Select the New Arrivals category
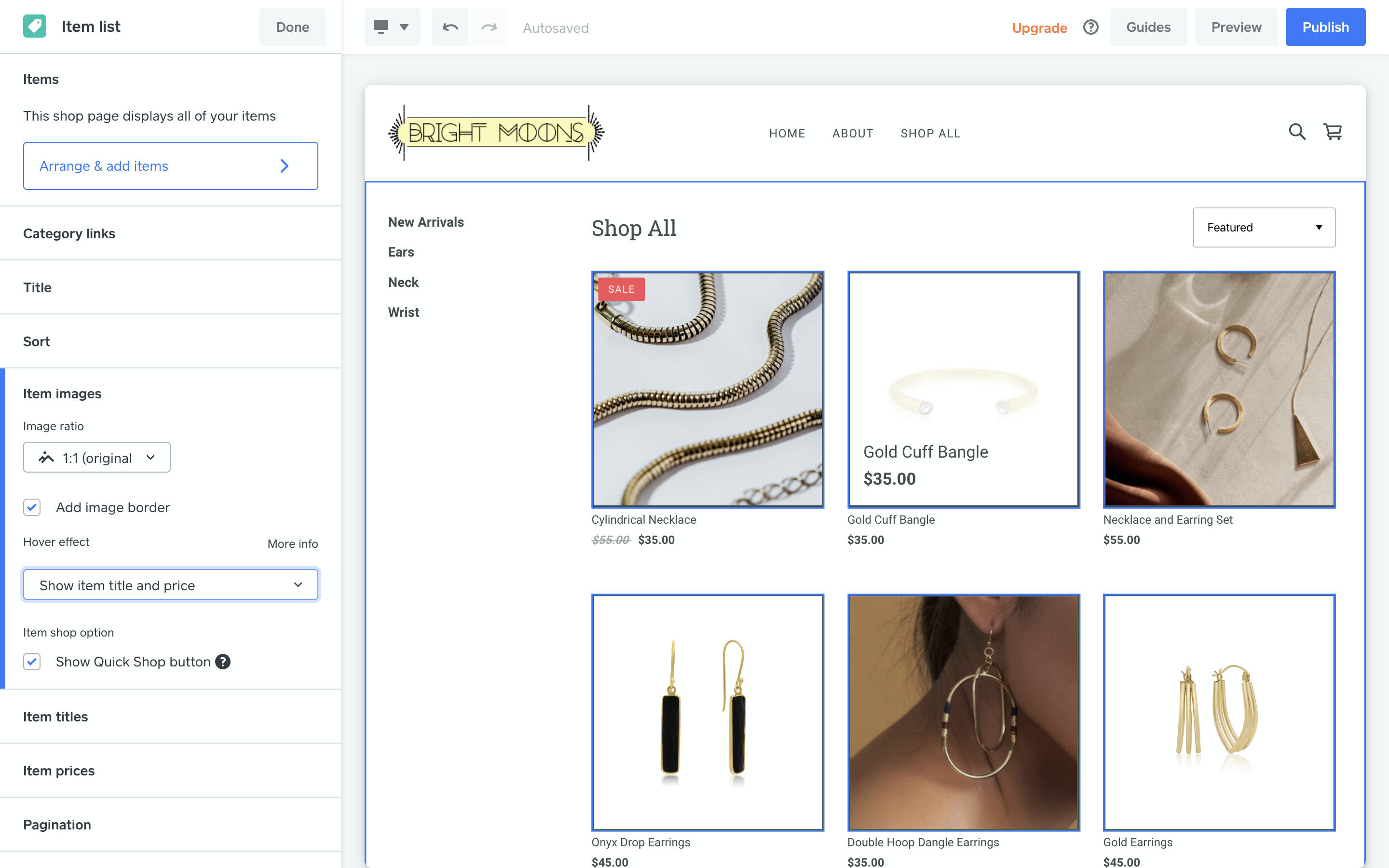The height and width of the screenshot is (868, 1389). click(426, 222)
